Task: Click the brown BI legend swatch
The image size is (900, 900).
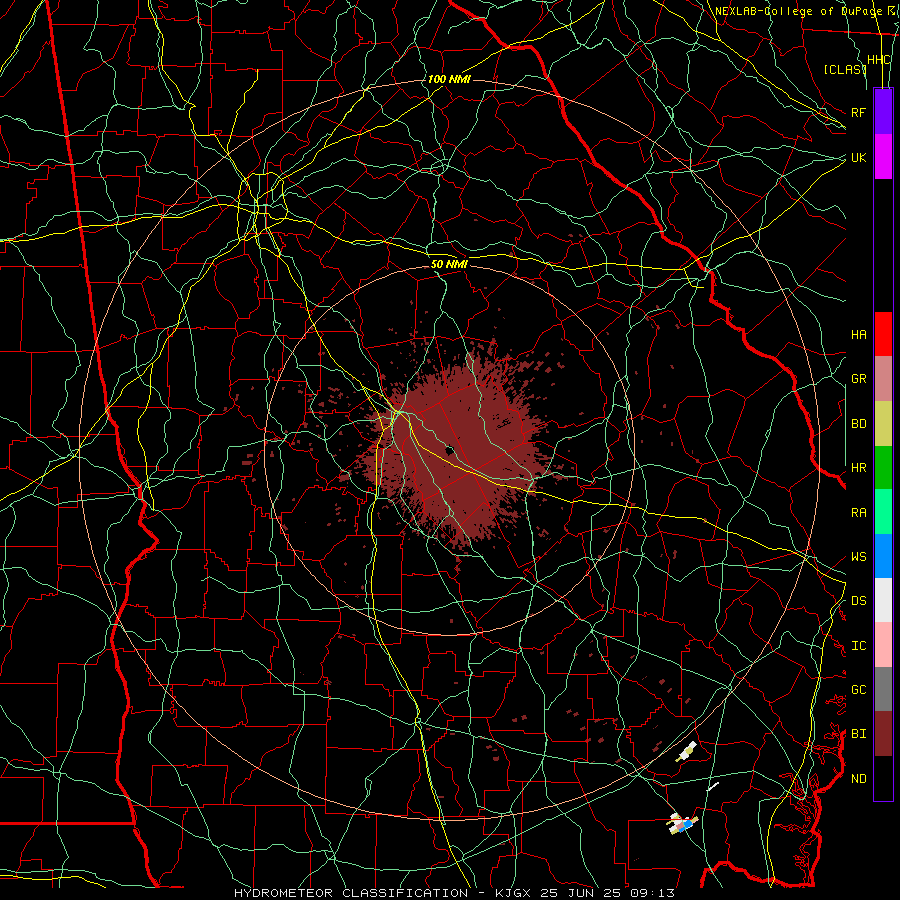Action: tap(883, 734)
